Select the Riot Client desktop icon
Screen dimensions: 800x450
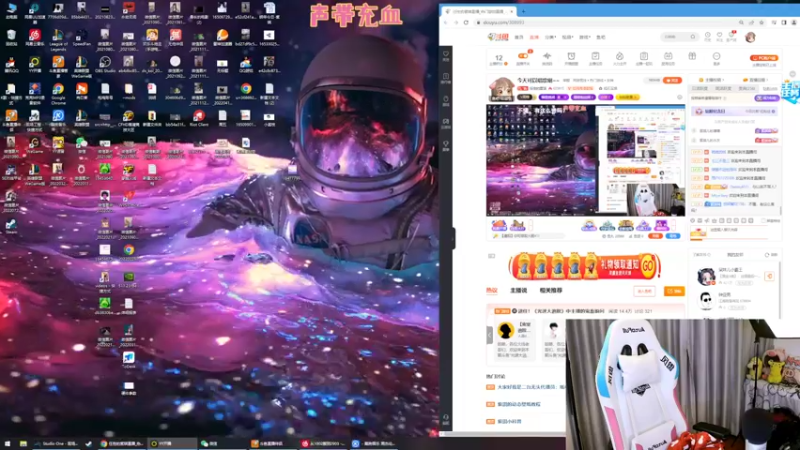pyautogui.click(x=198, y=119)
